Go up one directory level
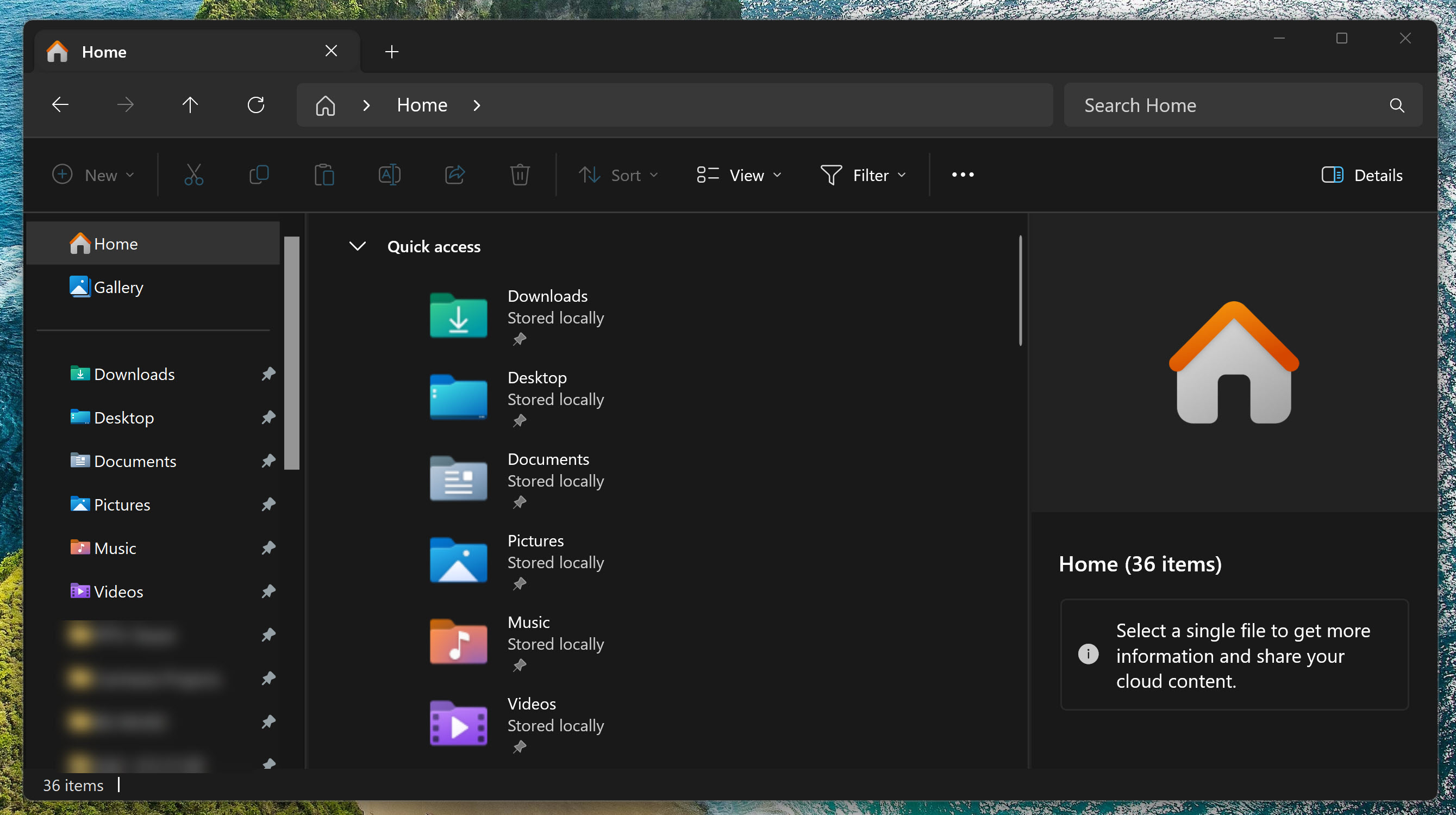Screen dimensions: 1456x815 pos(190,104)
